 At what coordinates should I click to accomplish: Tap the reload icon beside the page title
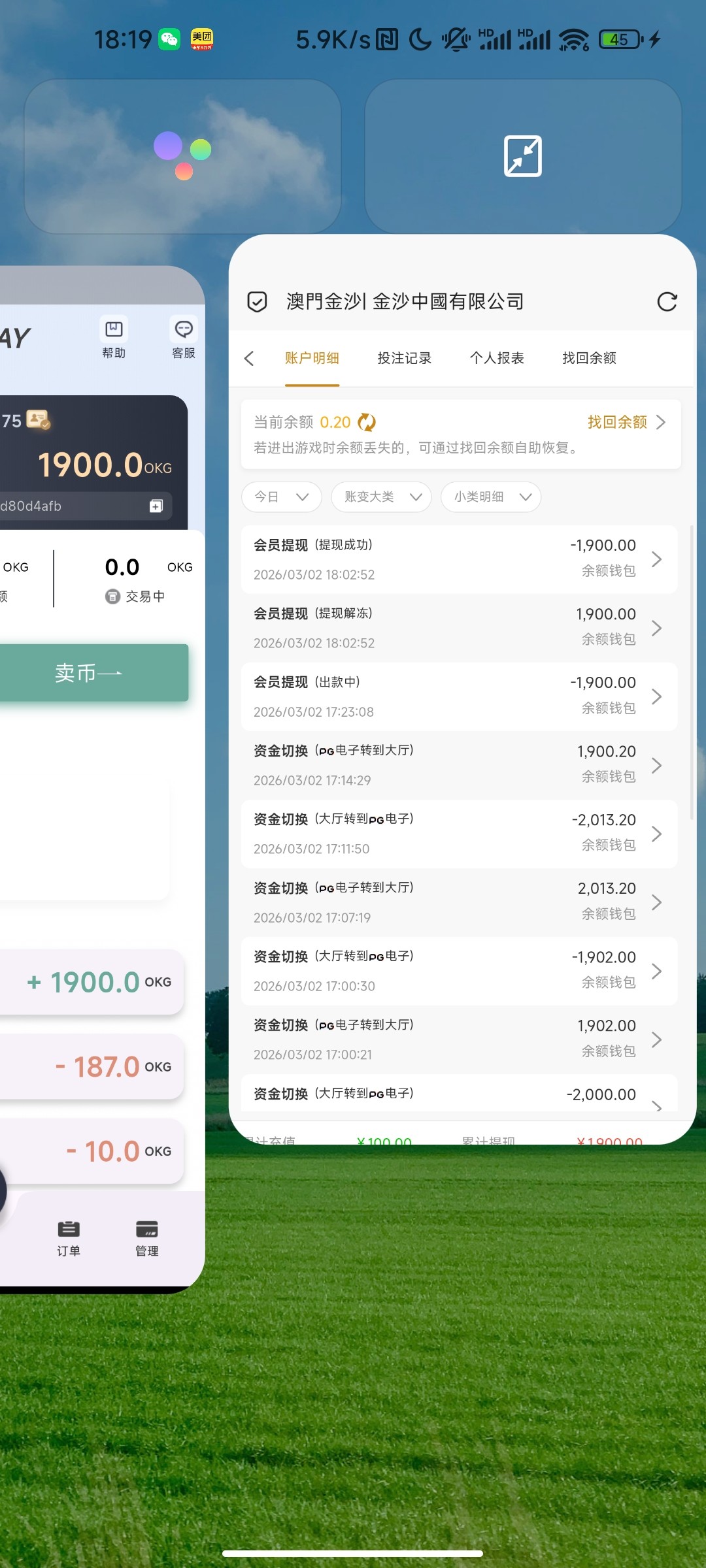pos(667,302)
